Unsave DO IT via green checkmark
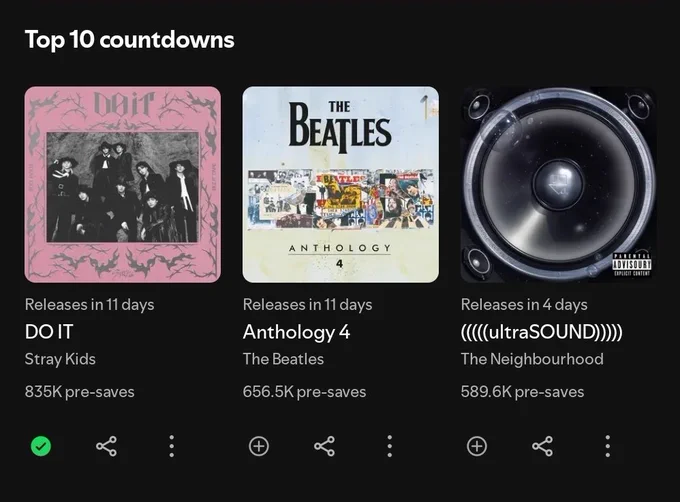Image resolution: width=680 pixels, height=502 pixels. [41, 446]
